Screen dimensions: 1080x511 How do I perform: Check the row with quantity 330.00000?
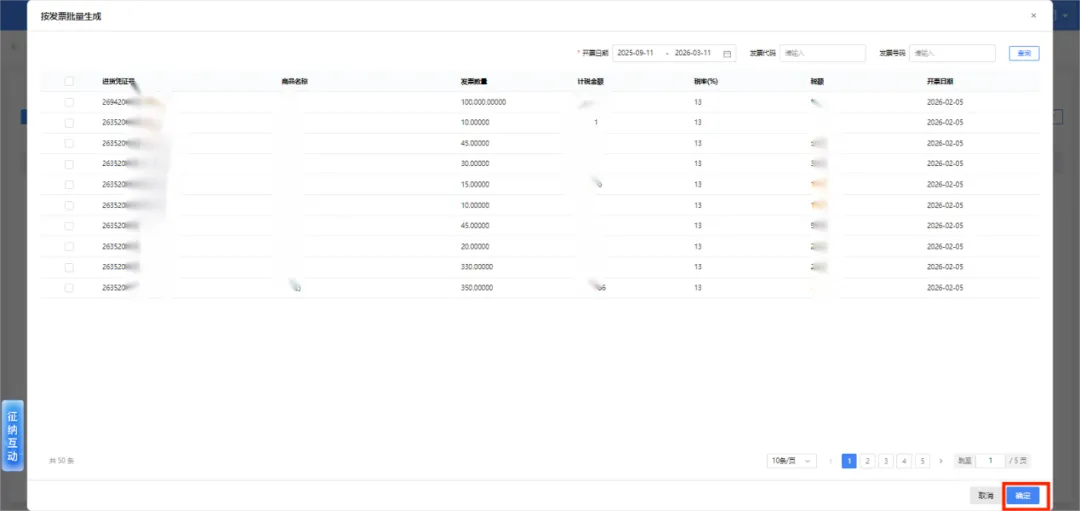(x=69, y=267)
